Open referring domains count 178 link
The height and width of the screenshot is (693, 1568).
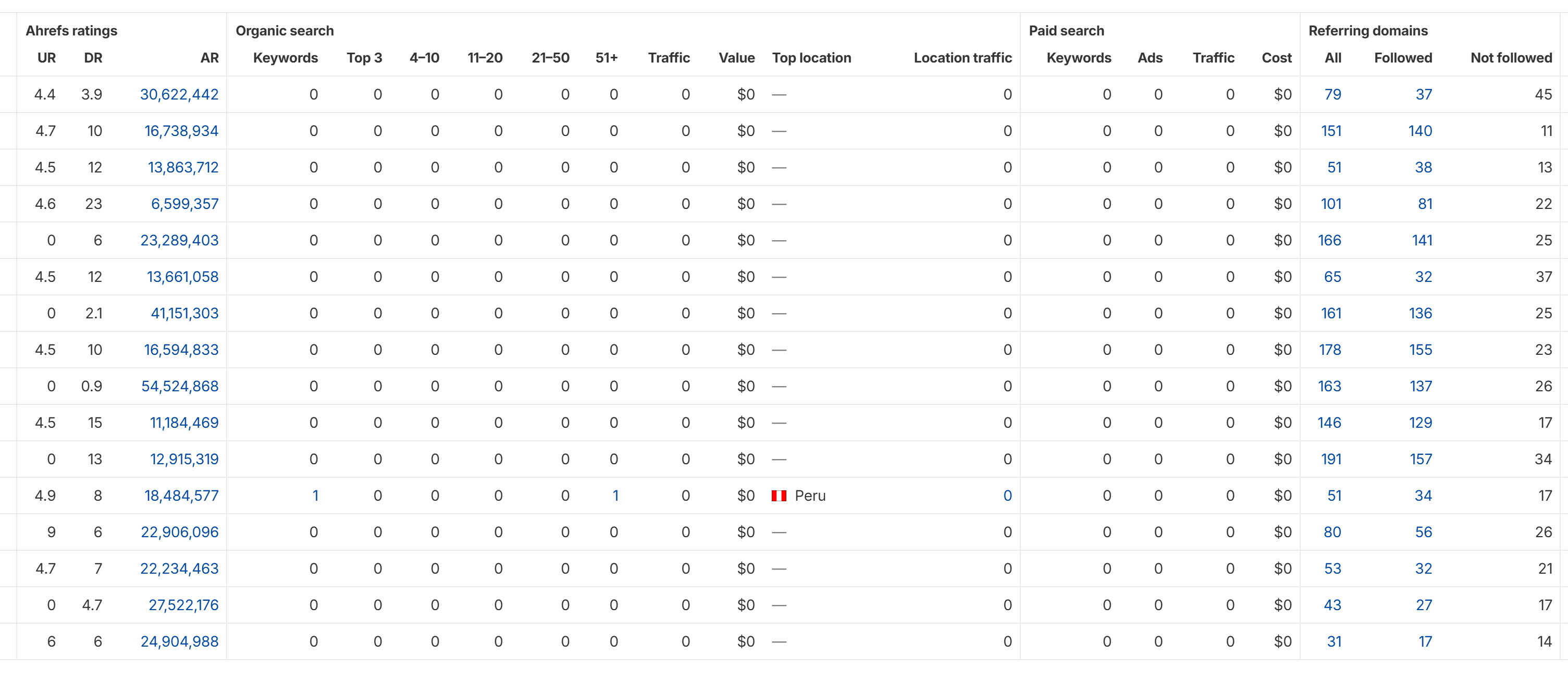(x=1330, y=350)
